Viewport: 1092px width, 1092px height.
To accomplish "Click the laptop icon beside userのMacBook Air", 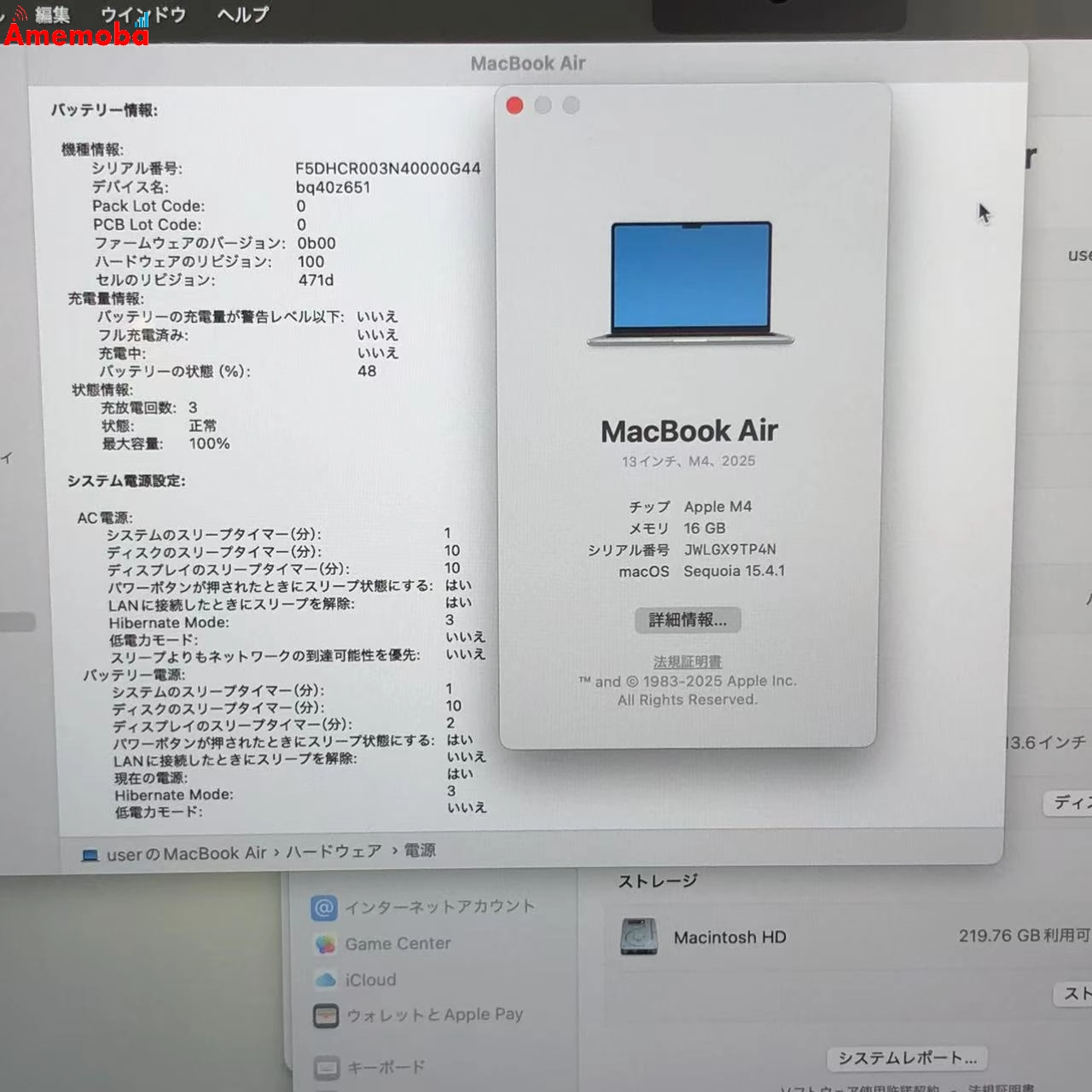I will (90, 853).
